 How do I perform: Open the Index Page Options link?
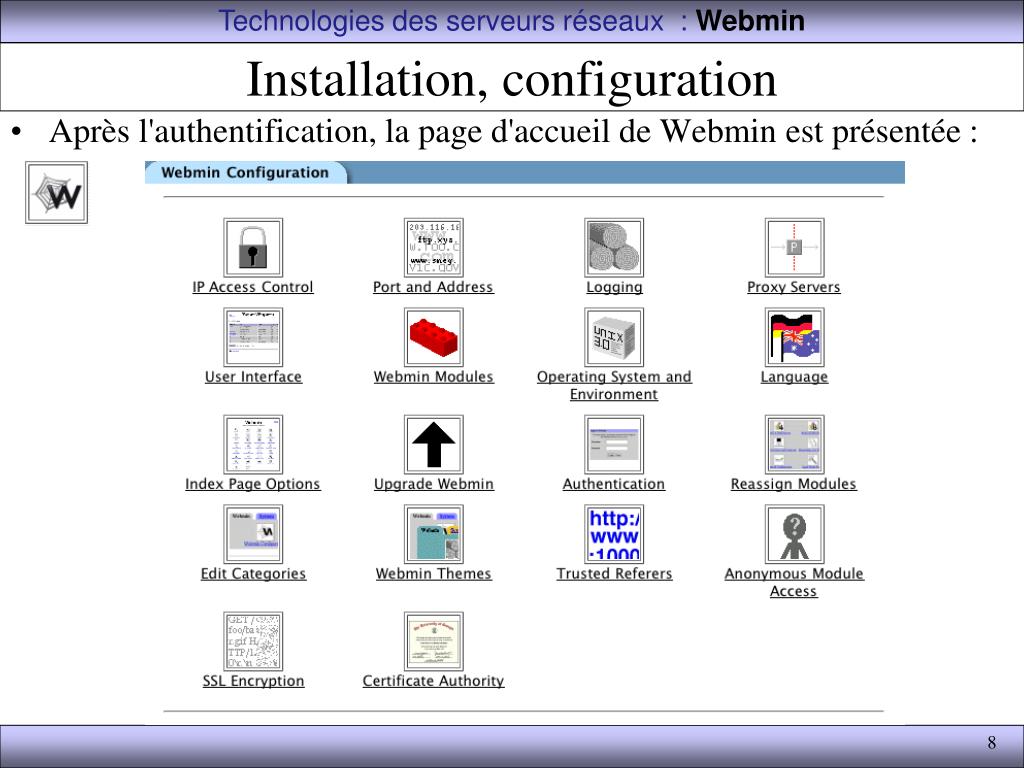click(x=253, y=484)
